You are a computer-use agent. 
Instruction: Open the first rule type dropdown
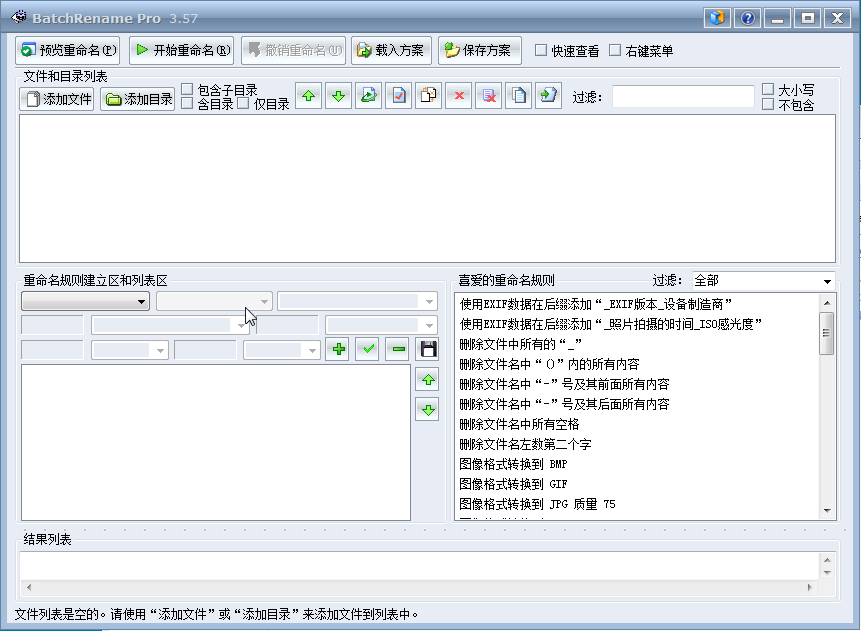[x=86, y=301]
